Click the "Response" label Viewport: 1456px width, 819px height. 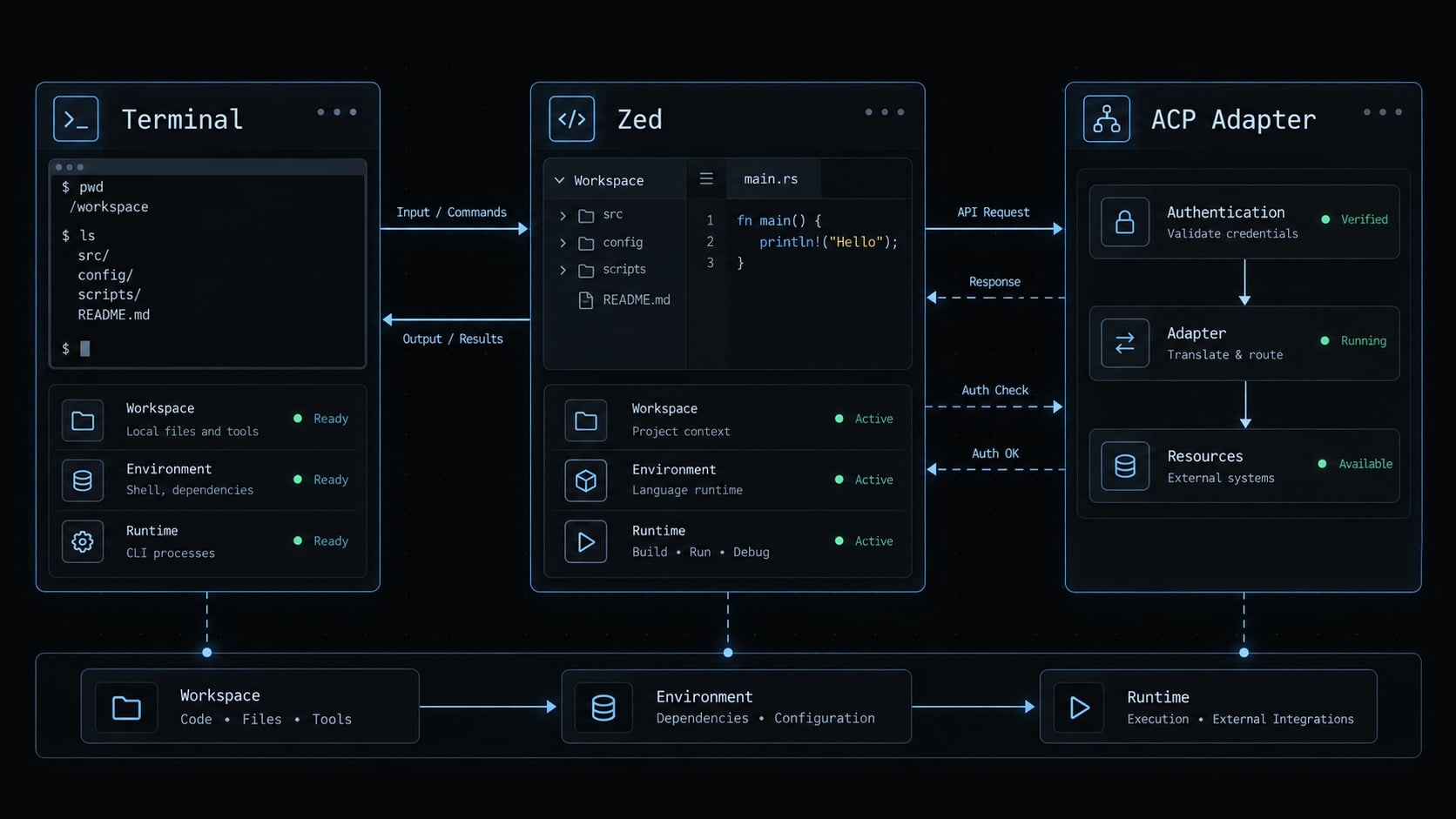(994, 282)
